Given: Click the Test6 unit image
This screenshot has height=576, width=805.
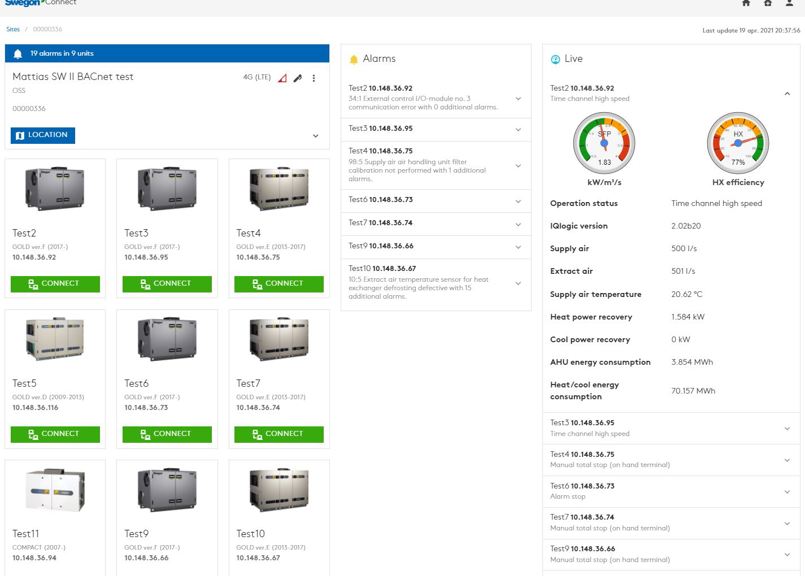Looking at the screenshot, I should [x=167, y=338].
